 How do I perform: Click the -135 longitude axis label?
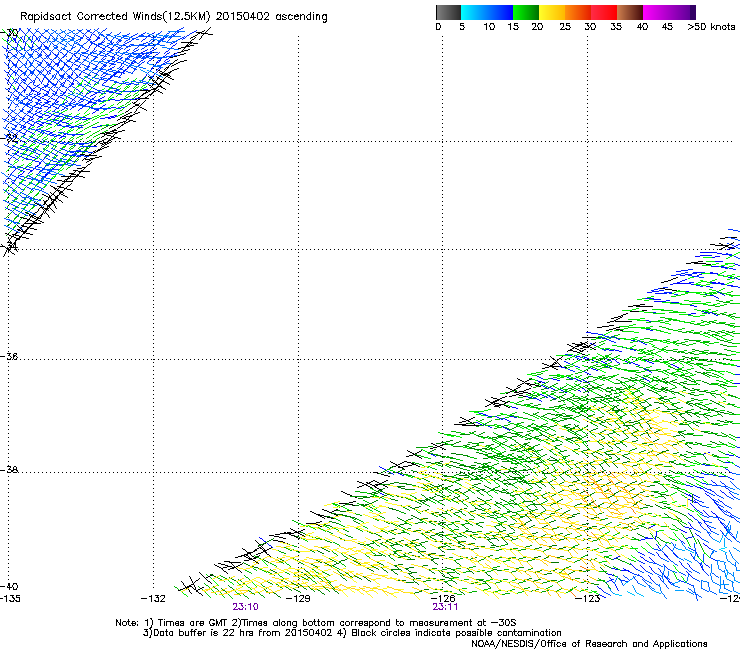pyautogui.click(x=10, y=599)
